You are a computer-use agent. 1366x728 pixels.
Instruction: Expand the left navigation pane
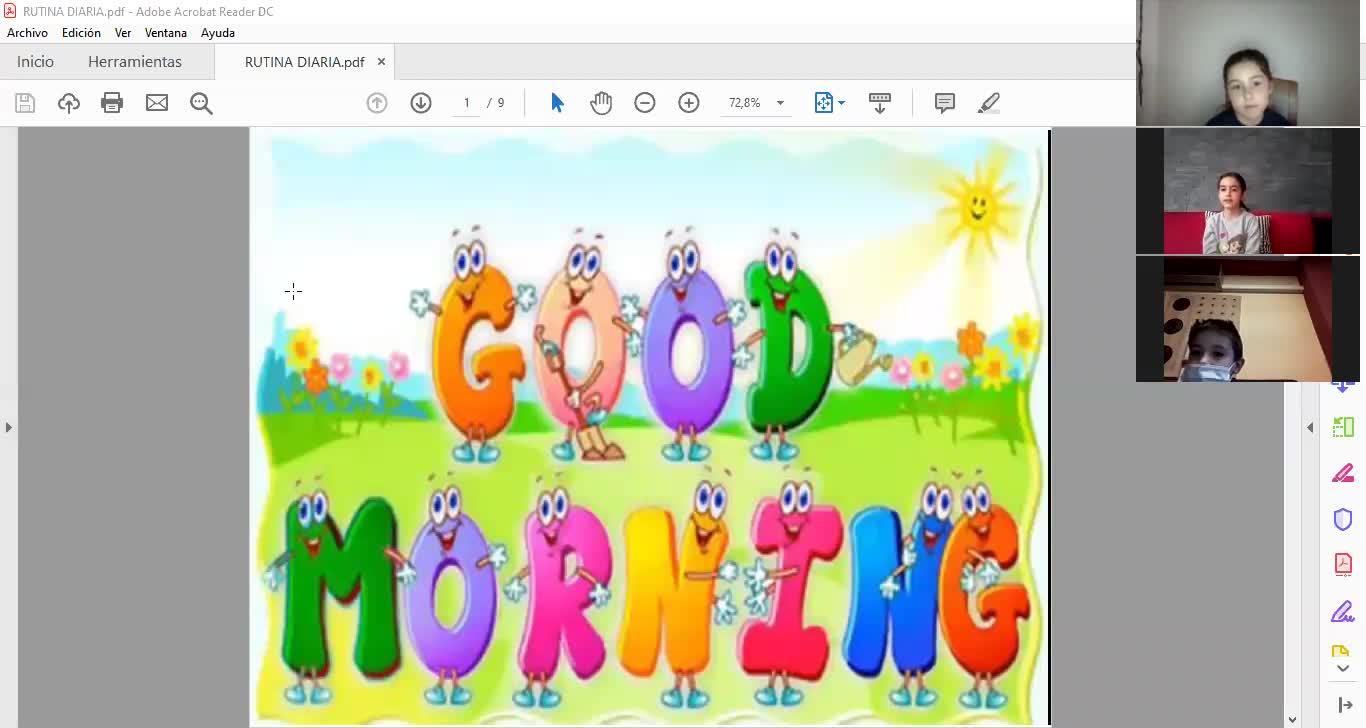pyautogui.click(x=8, y=428)
